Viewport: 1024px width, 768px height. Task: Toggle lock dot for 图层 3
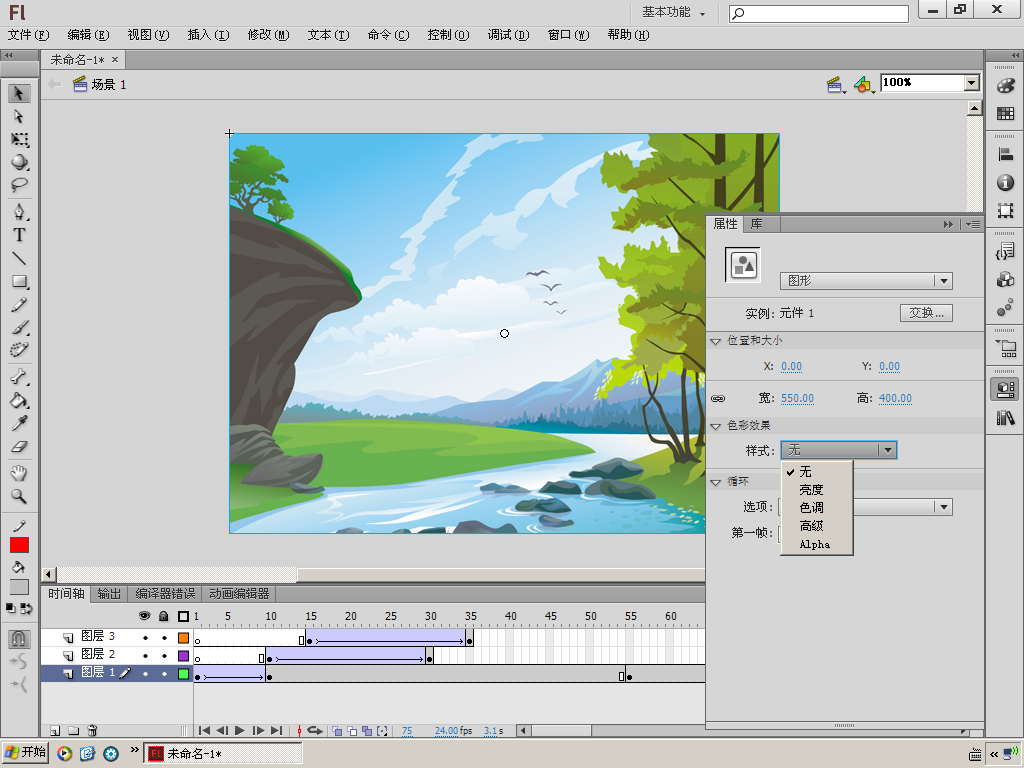click(164, 637)
